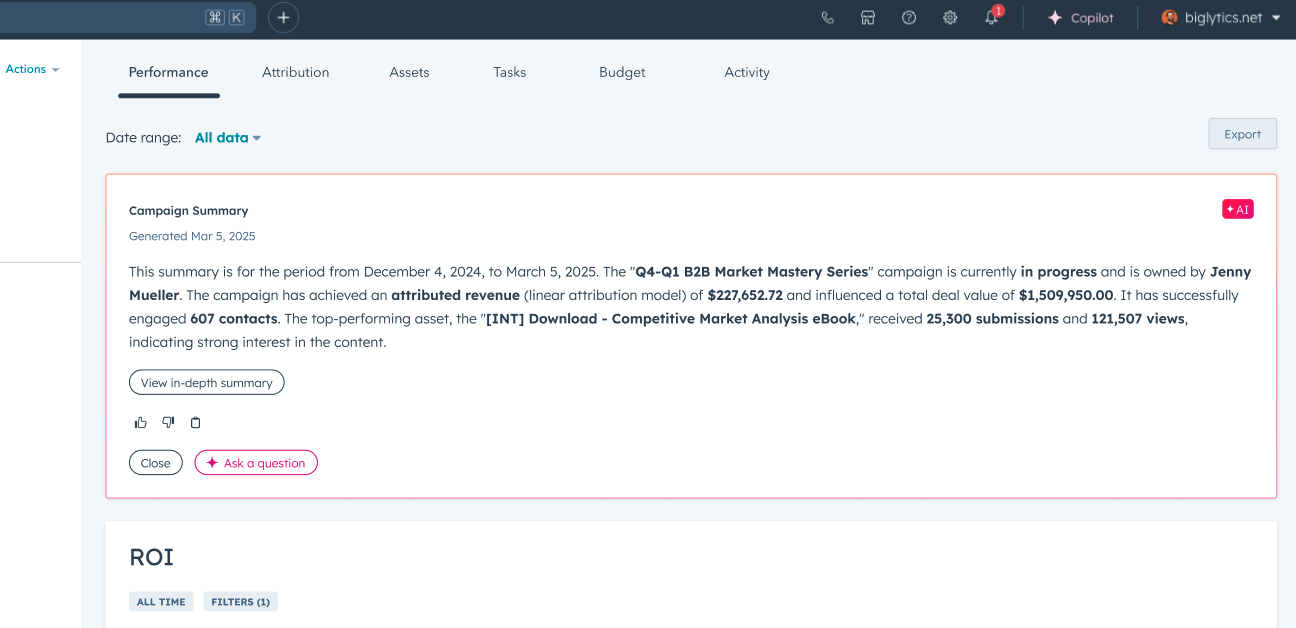Give the summary a thumbs down
The image size is (1296, 628).
coord(168,422)
